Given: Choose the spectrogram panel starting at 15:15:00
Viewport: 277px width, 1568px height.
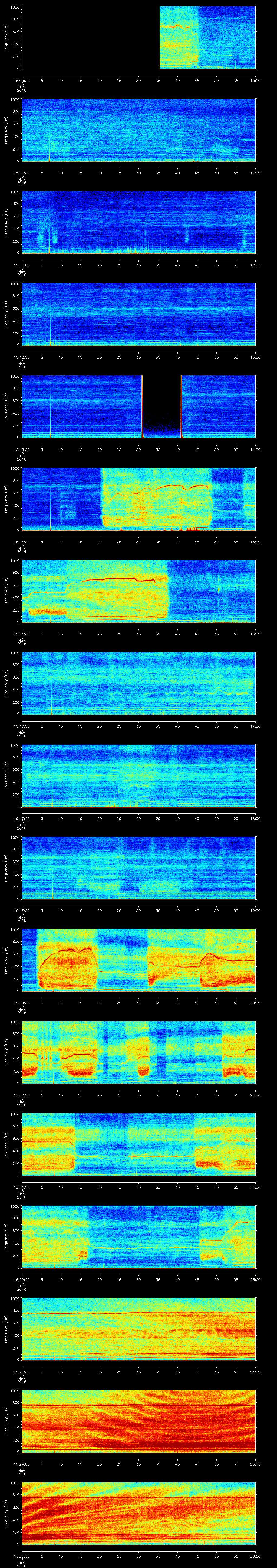Looking at the screenshot, I should [139, 591].
